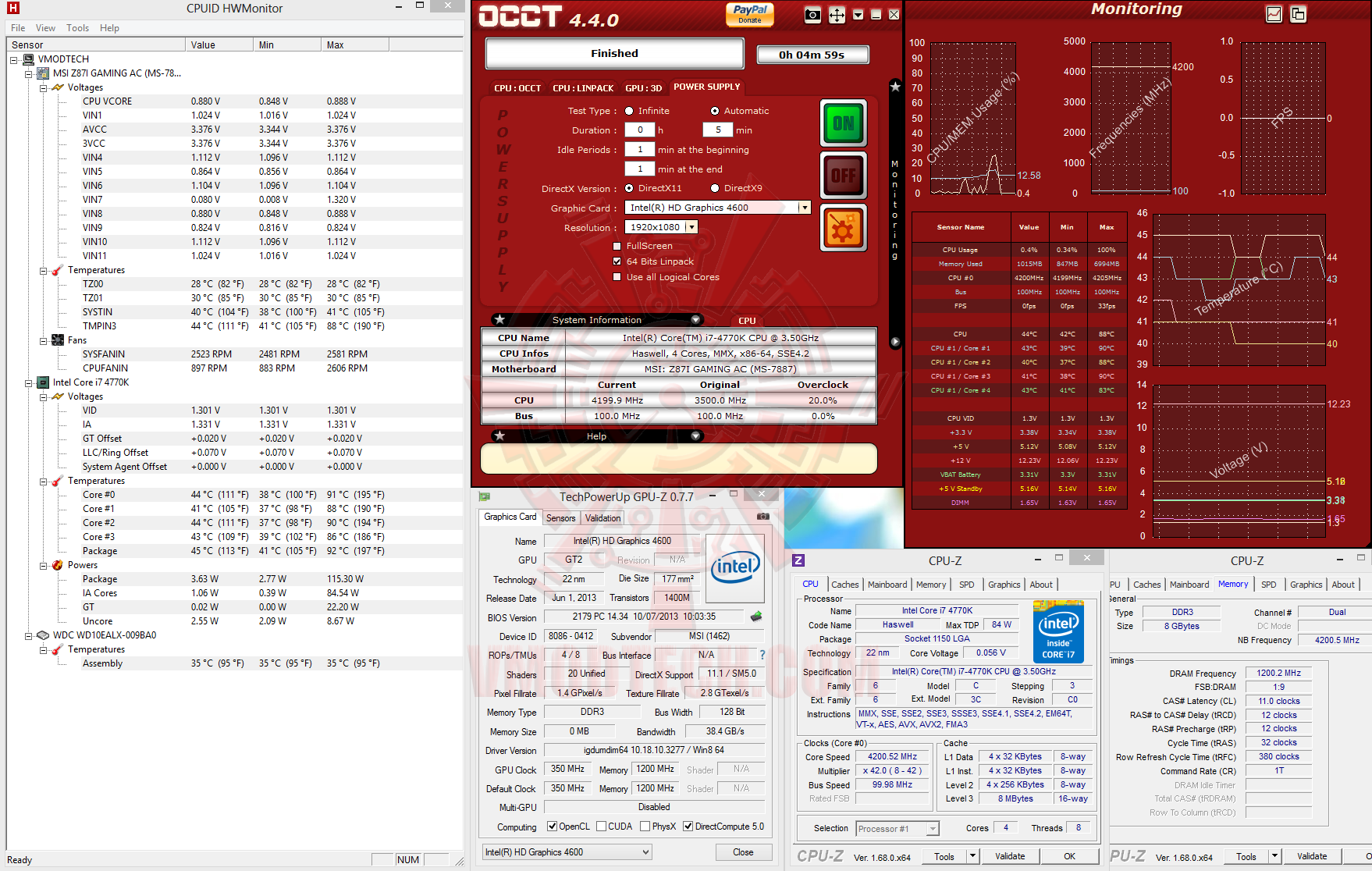This screenshot has height=871, width=1372.
Task: Click the Bus Interface question mark in GPU-Z
Action: (x=762, y=655)
